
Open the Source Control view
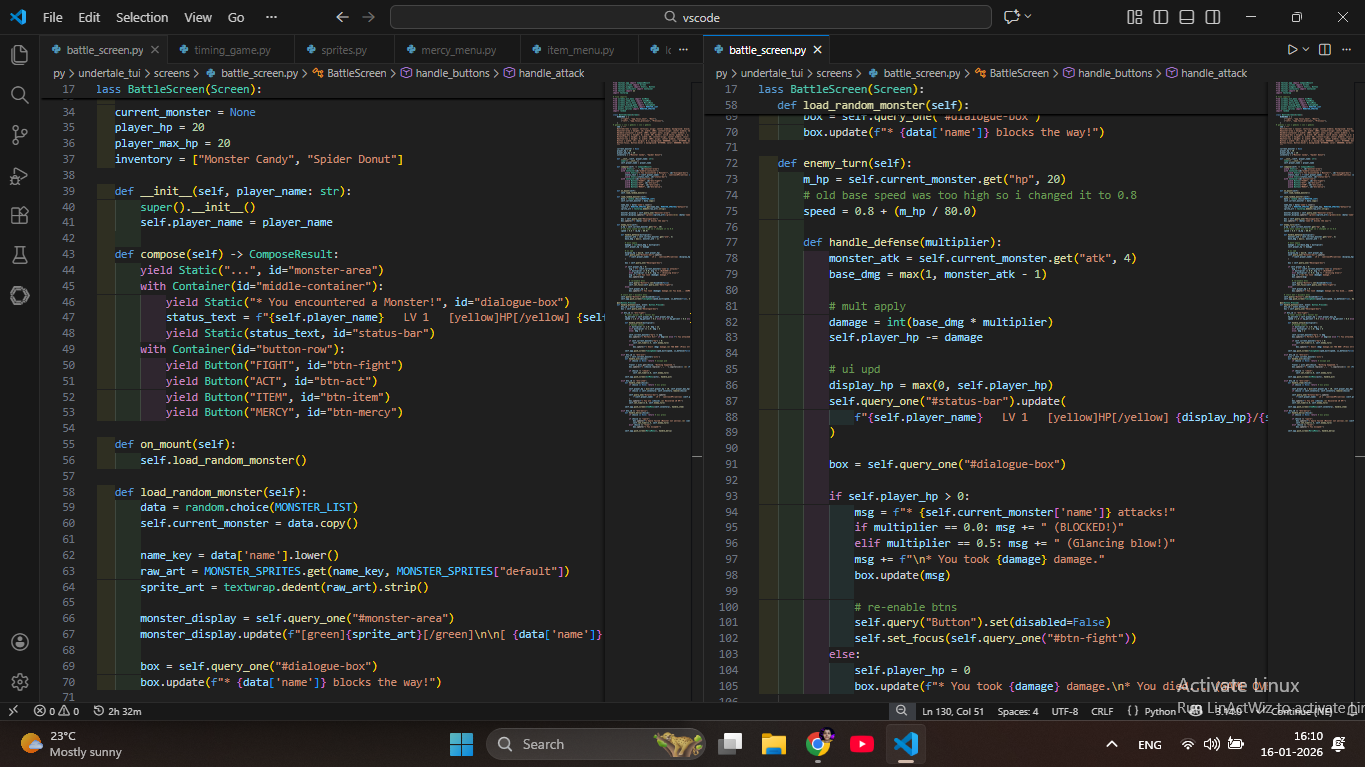[19, 135]
